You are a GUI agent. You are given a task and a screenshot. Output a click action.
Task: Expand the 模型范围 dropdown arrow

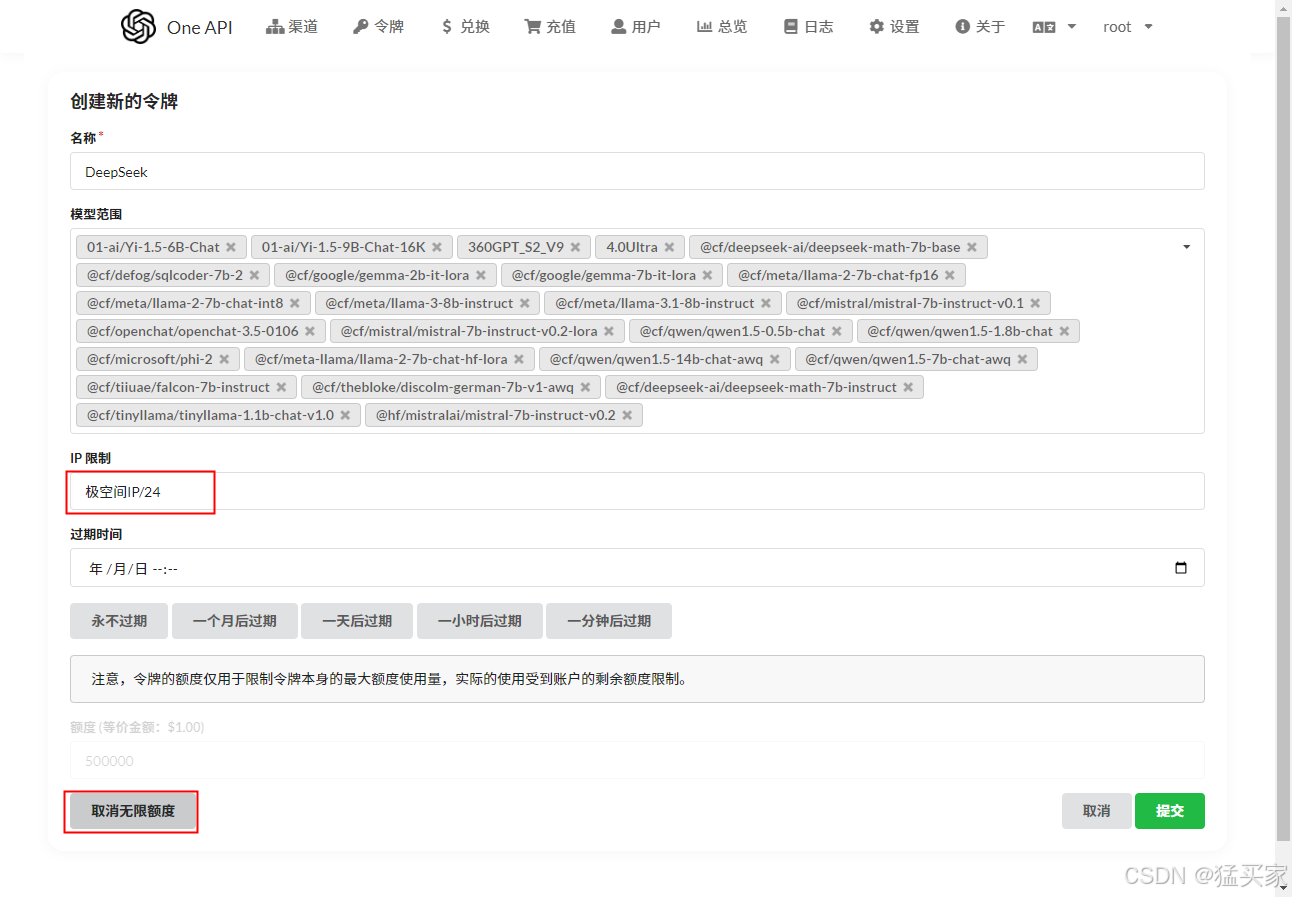[1186, 247]
